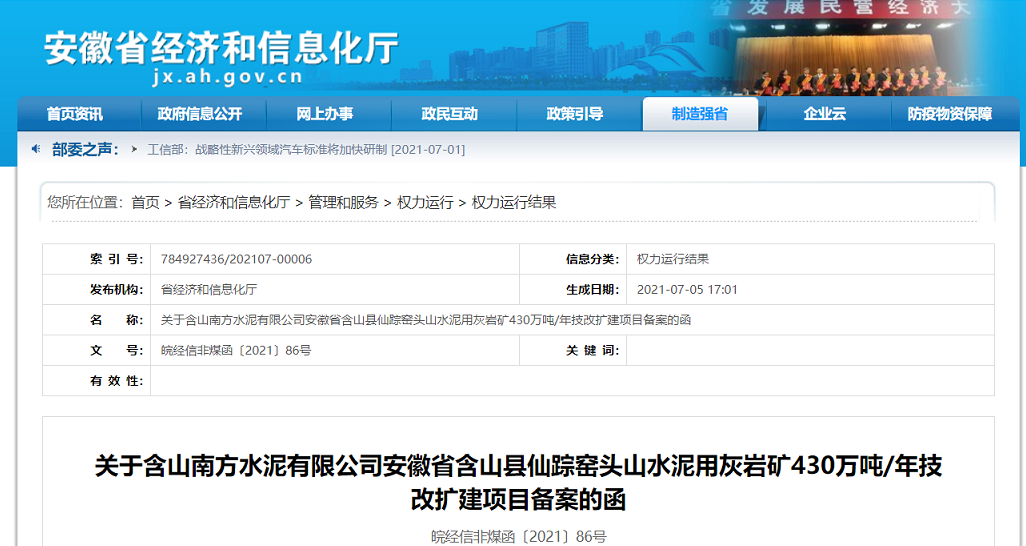The height and width of the screenshot is (546, 1026).
Task: Click 省经济和信息化厅 breadcrumb link
Action: pos(234,202)
